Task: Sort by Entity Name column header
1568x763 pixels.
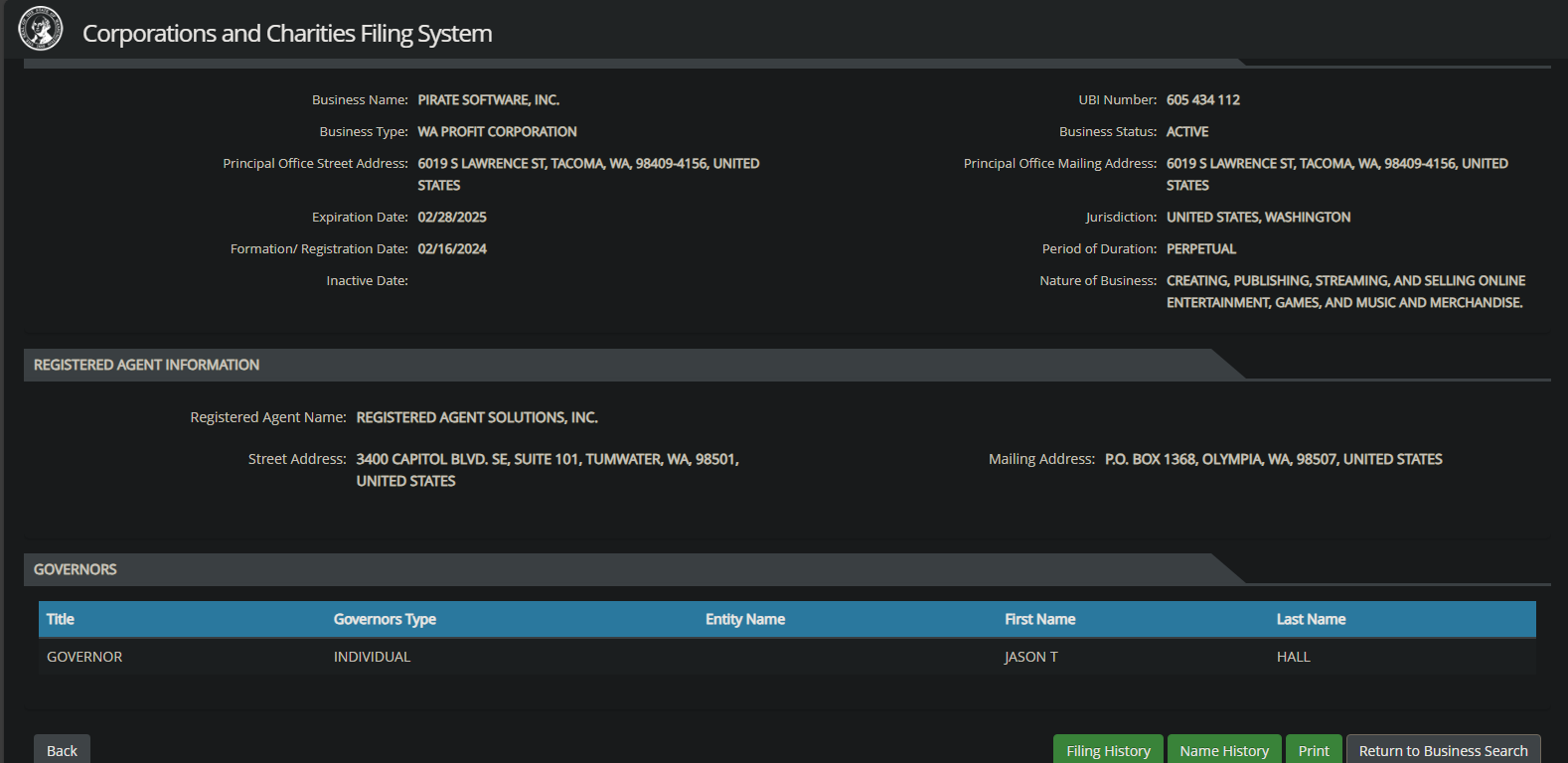Action: pos(745,619)
